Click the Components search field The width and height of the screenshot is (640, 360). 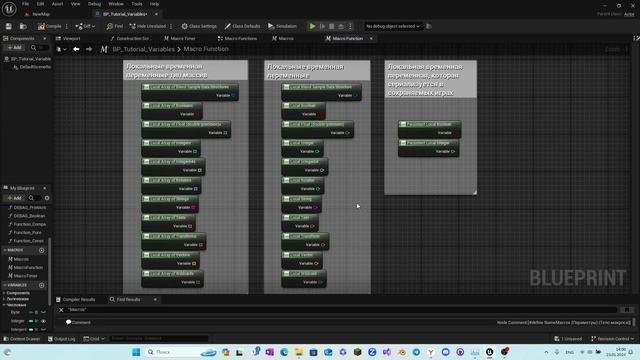[40, 48]
